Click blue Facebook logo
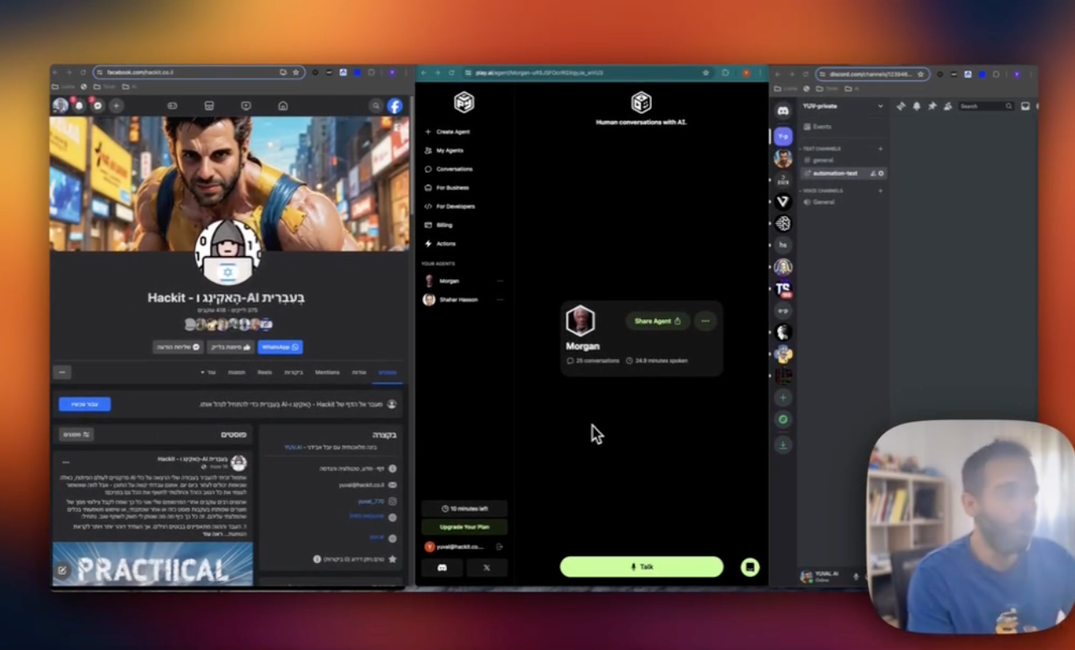This screenshot has width=1075, height=650. (395, 106)
